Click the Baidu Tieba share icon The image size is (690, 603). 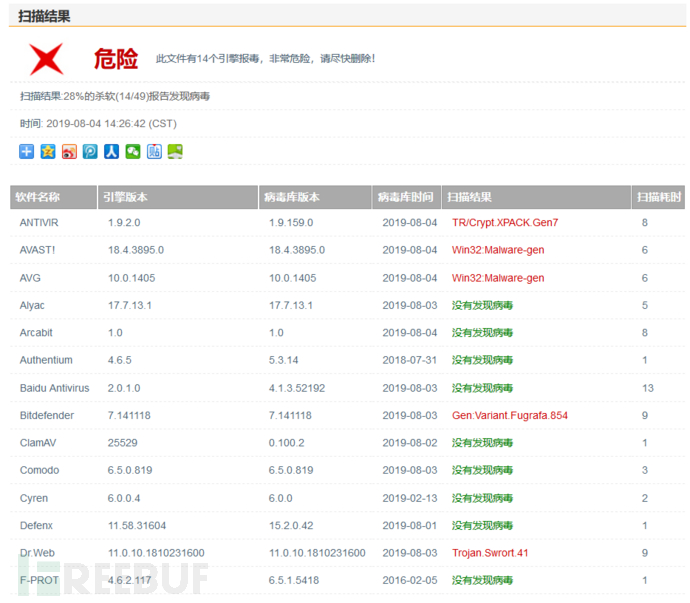point(154,151)
